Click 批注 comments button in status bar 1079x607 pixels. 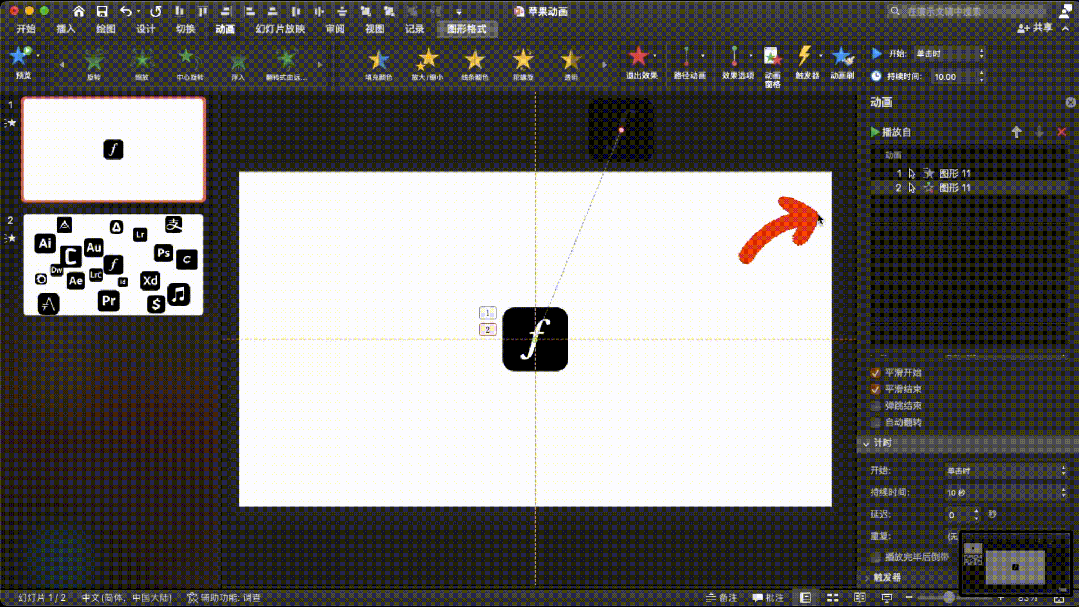coord(768,597)
